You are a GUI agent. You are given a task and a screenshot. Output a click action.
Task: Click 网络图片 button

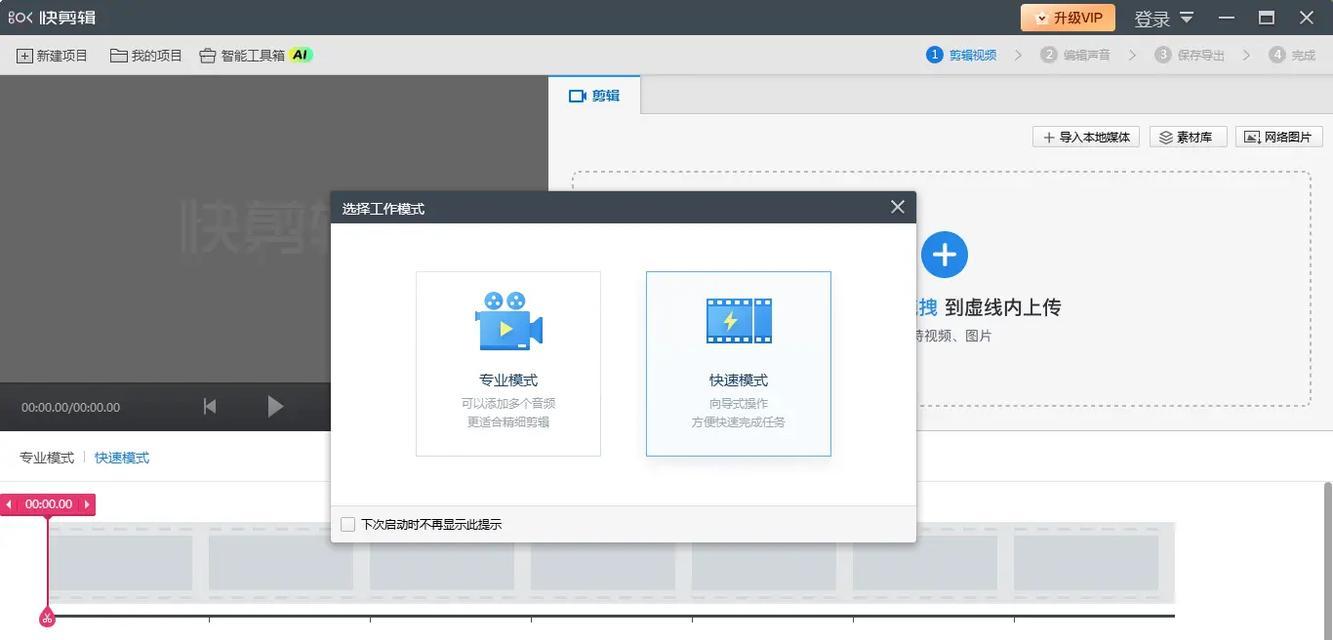1279,137
